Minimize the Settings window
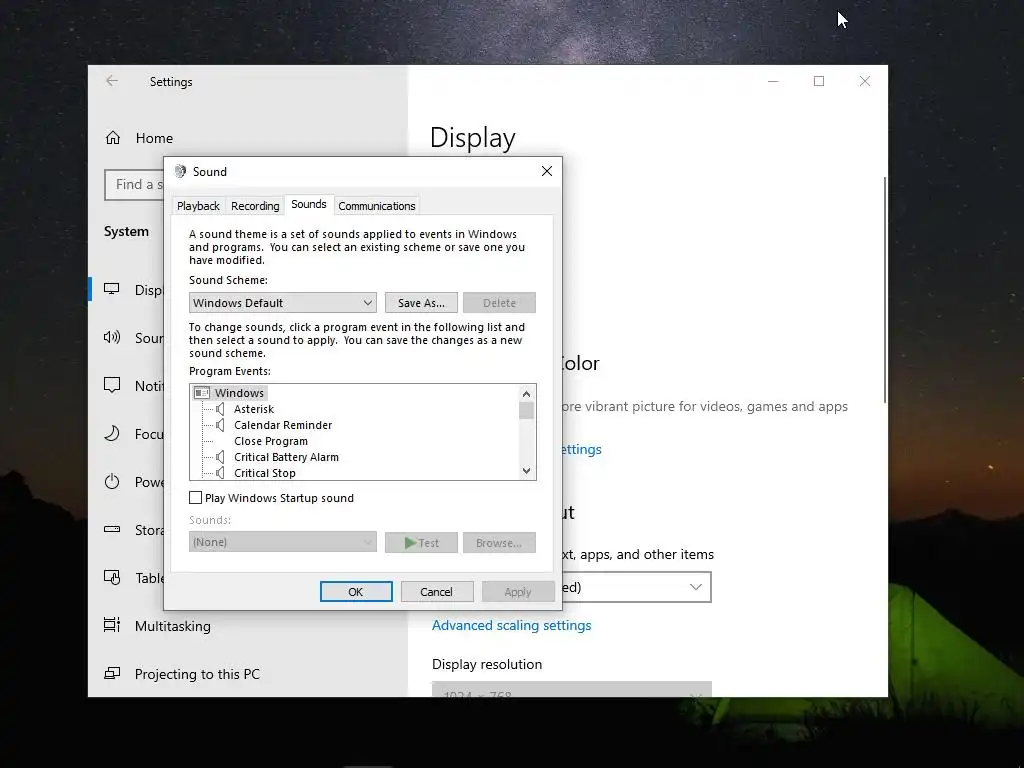1024x768 pixels. click(773, 81)
